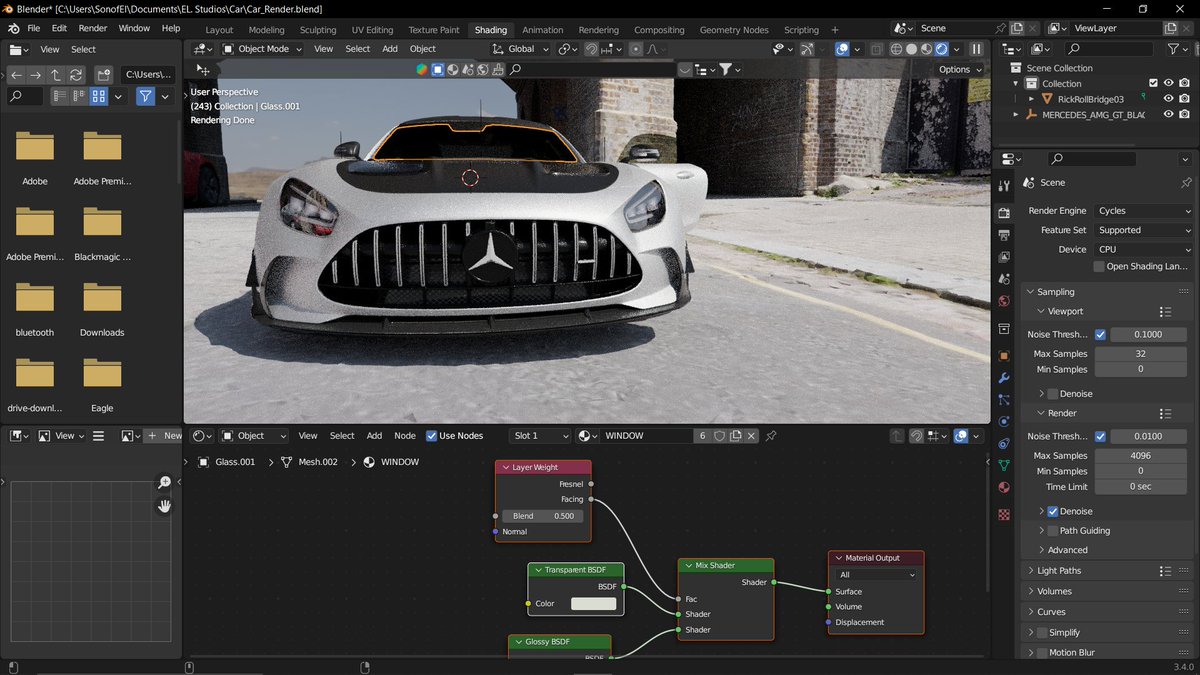Open Material Output All target dropdown
The width and height of the screenshot is (1200, 675).
pyautogui.click(x=877, y=575)
